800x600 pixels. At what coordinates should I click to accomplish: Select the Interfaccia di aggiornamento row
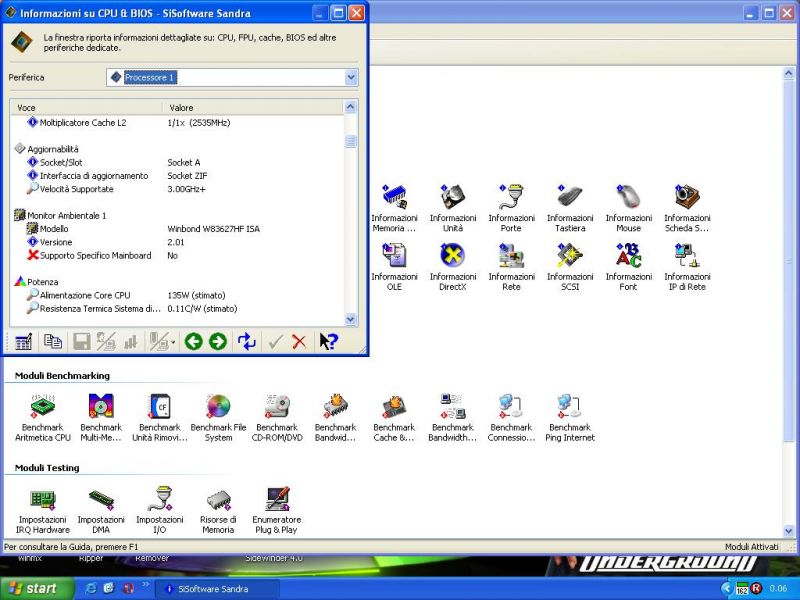click(x=177, y=176)
